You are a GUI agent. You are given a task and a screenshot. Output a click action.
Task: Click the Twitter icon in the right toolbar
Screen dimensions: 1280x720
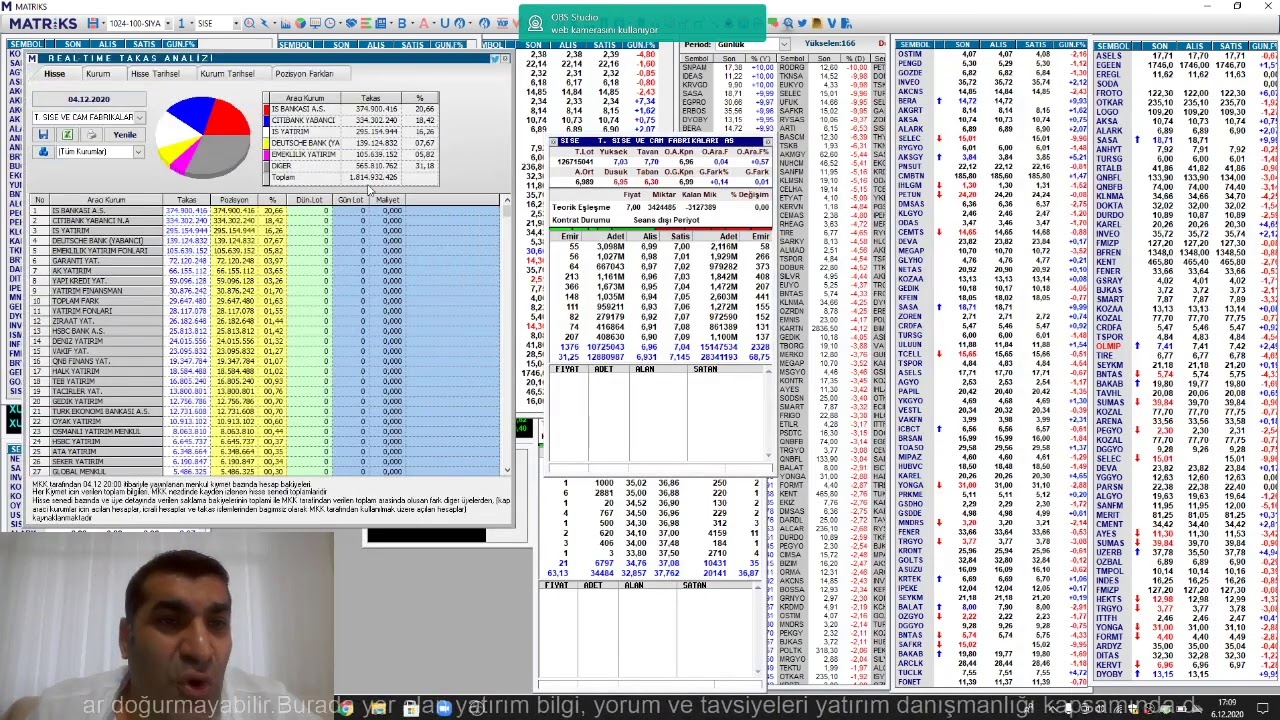click(802, 23)
